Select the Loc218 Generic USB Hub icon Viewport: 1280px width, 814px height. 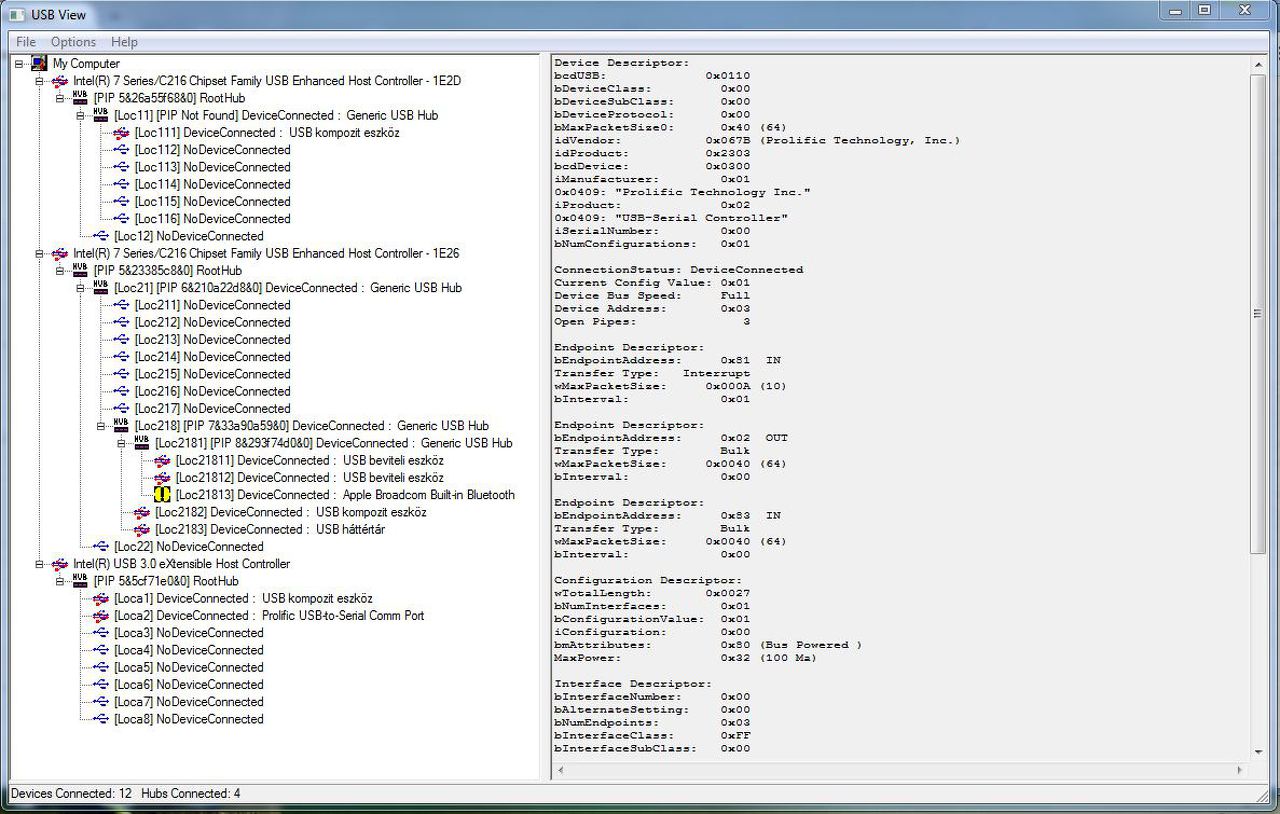coord(121,426)
